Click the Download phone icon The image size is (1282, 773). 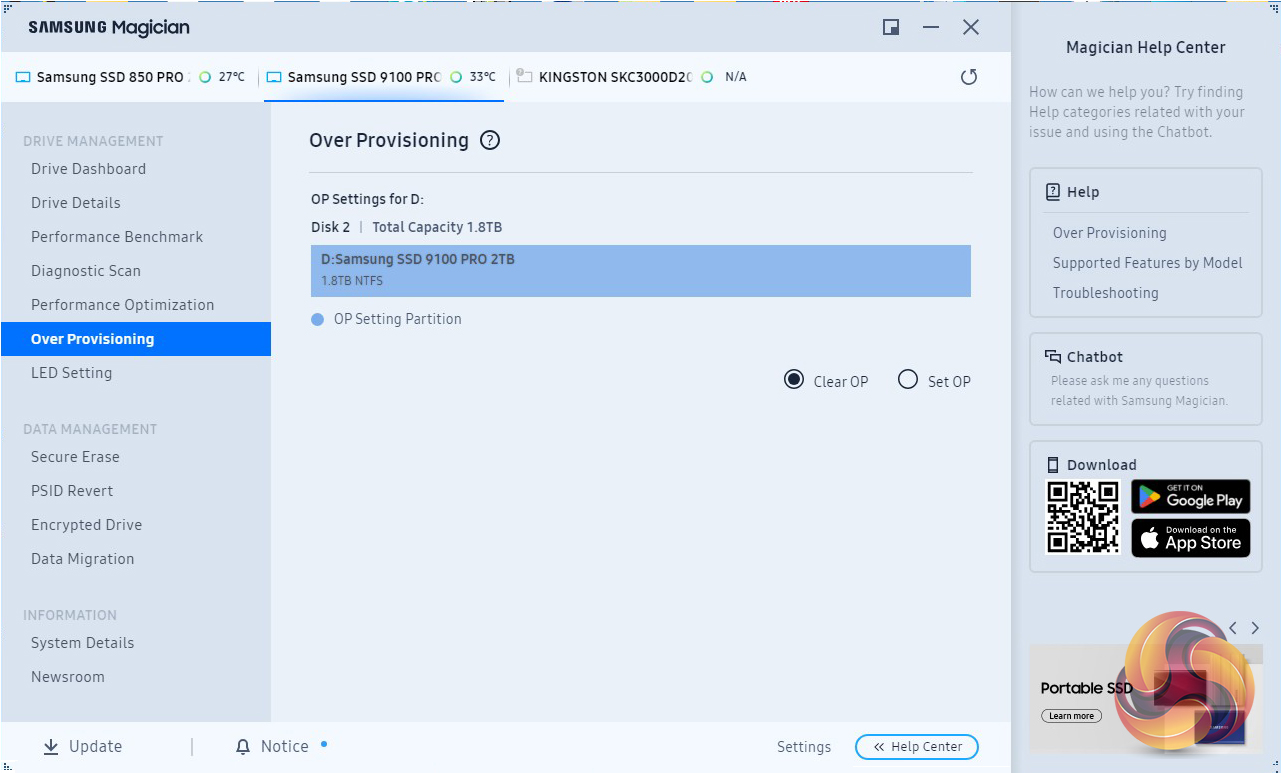point(1053,464)
